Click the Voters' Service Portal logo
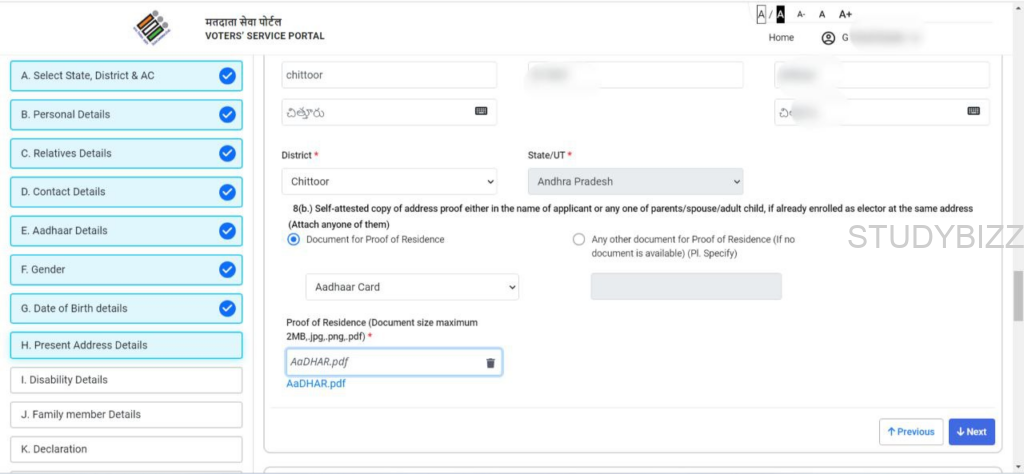 (x=152, y=28)
